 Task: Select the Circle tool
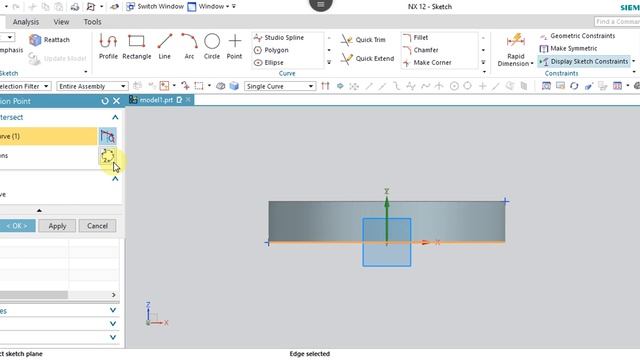point(212,47)
